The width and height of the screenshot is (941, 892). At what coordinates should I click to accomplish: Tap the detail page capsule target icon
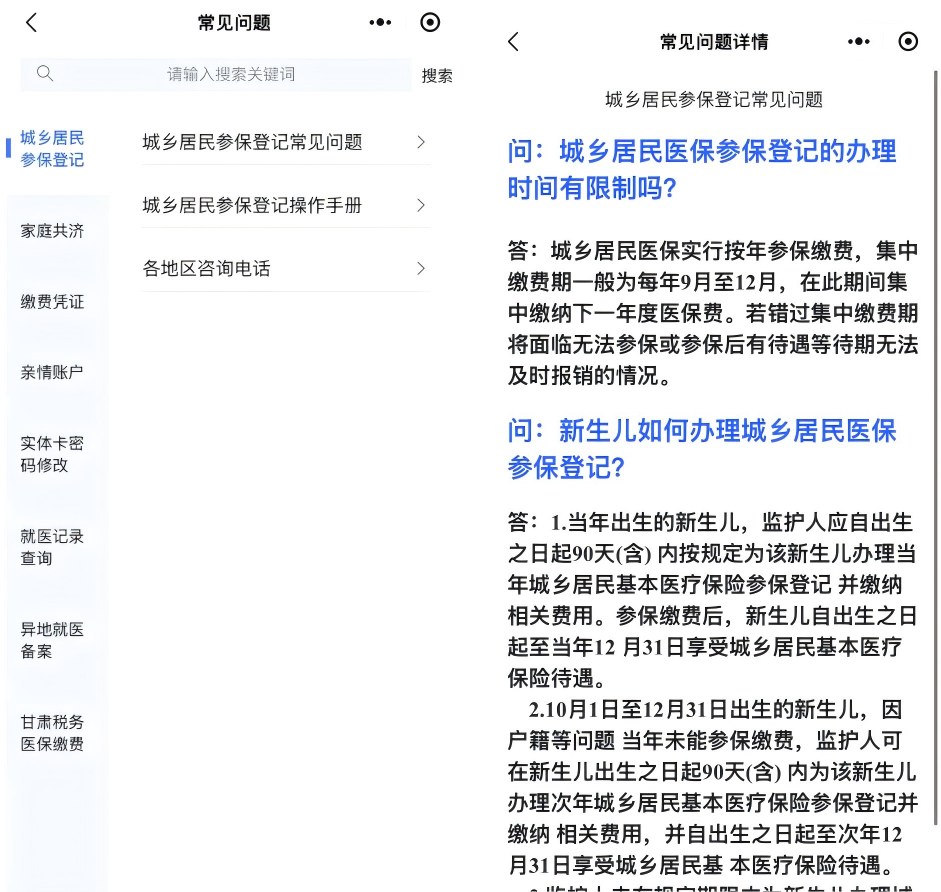(908, 42)
